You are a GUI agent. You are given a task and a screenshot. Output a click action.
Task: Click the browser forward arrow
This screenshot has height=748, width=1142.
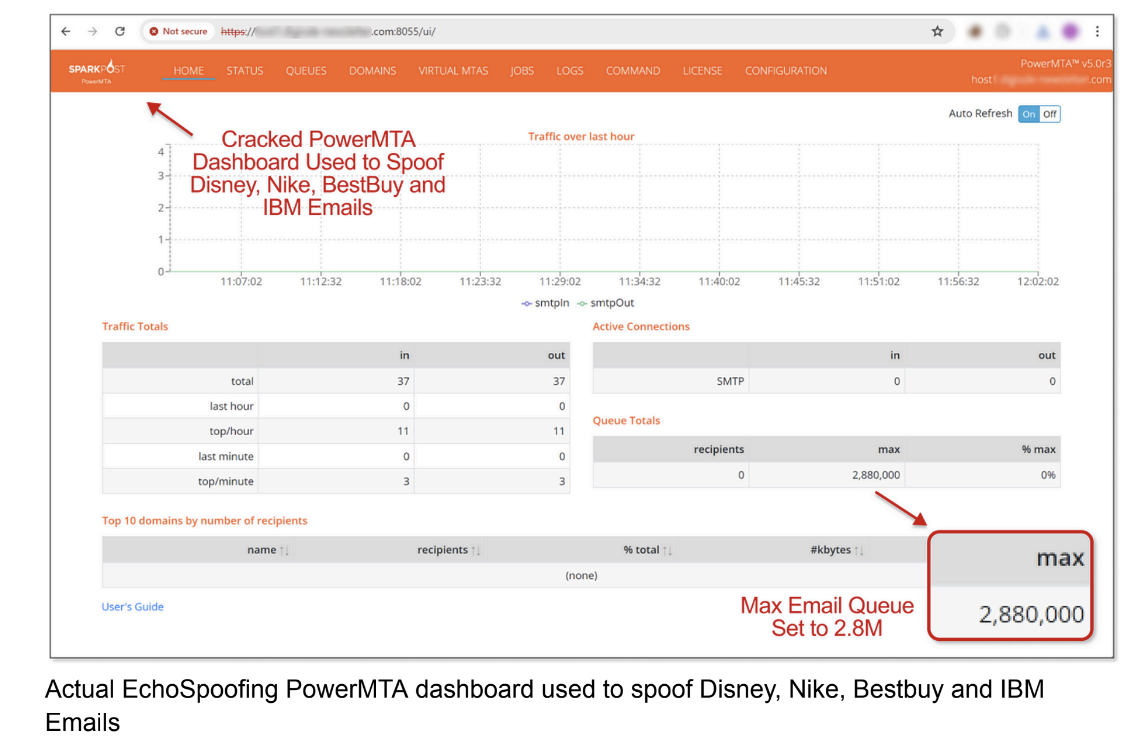pyautogui.click(x=92, y=31)
